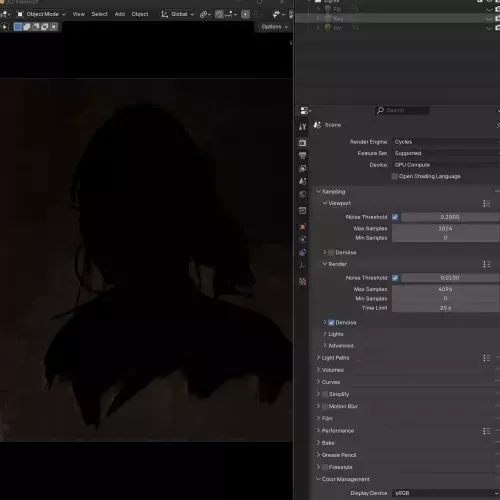The width and height of the screenshot is (500, 500).
Task: Enable Freestyle checkbox
Action: coord(325,467)
